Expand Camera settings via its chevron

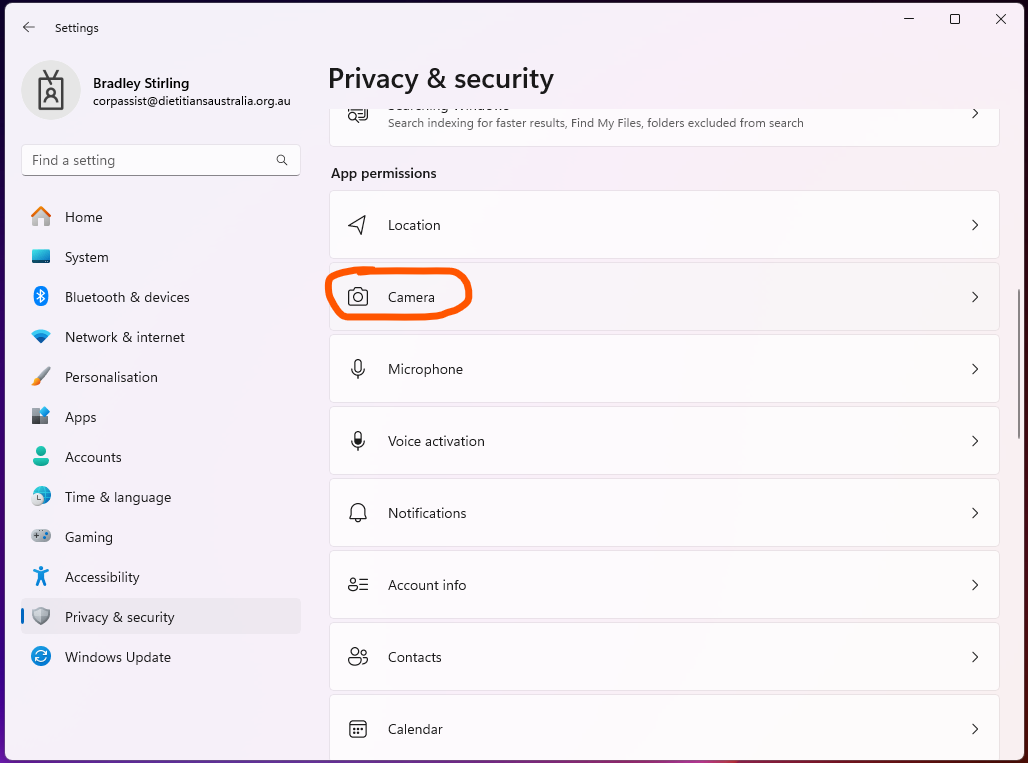tap(975, 297)
